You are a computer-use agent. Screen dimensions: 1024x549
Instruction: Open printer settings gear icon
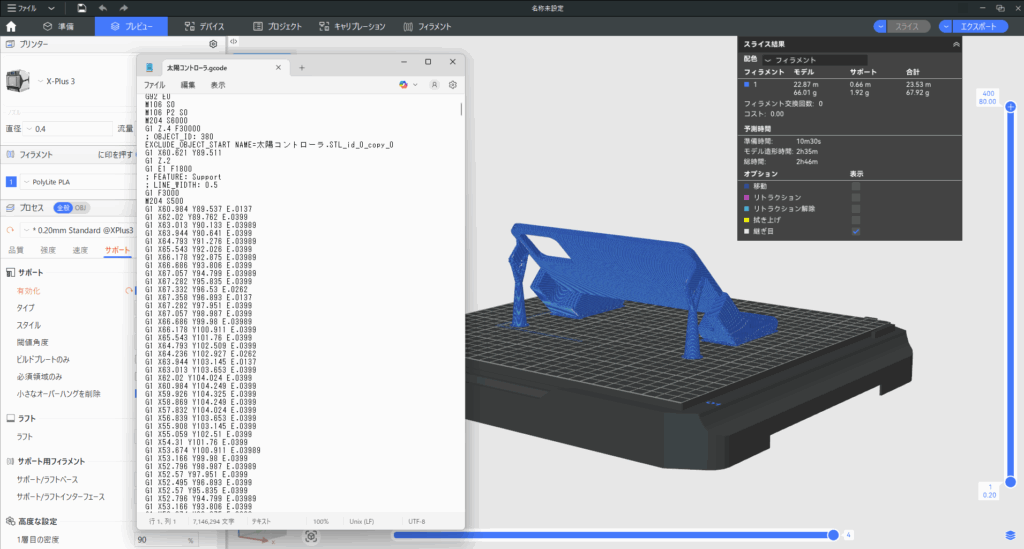[x=213, y=44]
